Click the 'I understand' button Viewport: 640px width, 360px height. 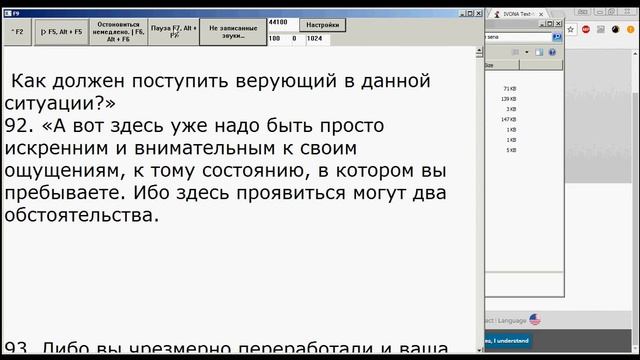pos(508,340)
